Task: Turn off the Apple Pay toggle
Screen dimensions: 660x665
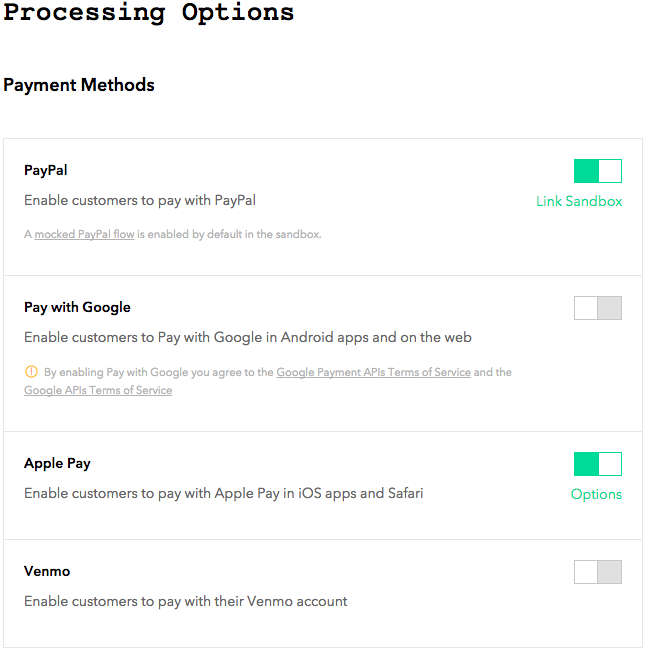Action: 597,464
